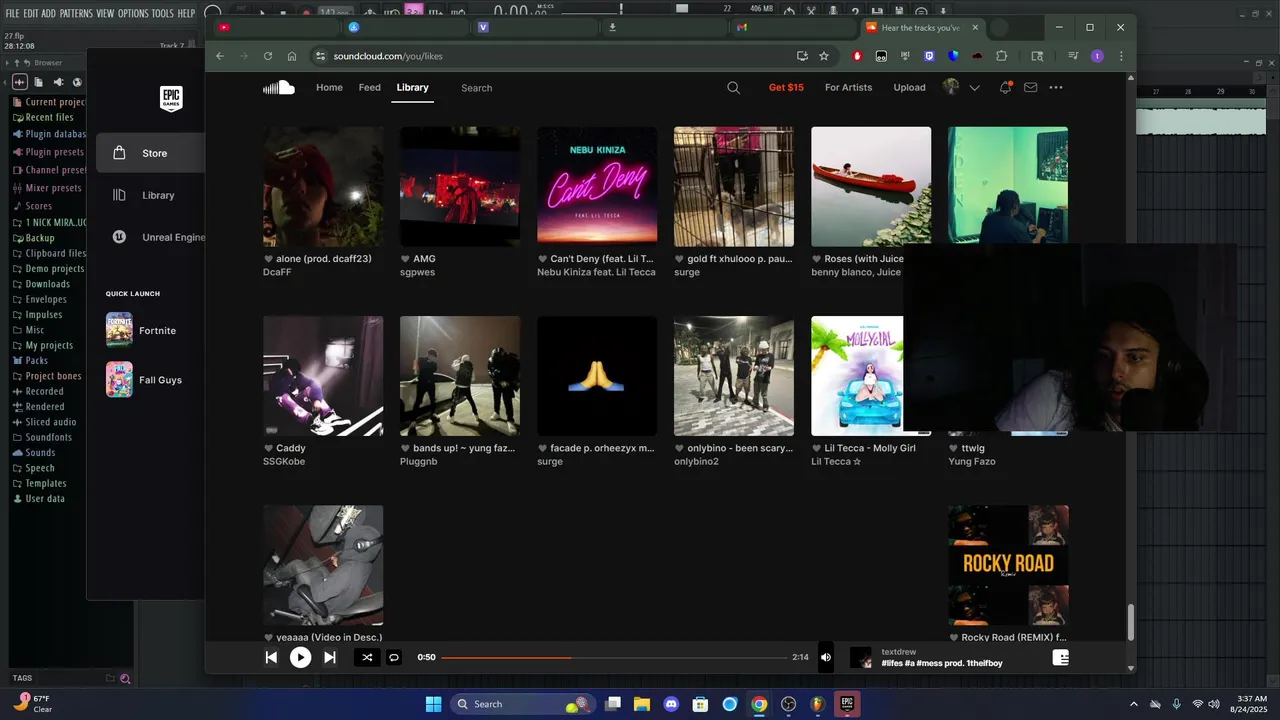The image size is (1280, 720).
Task: Close the SoundCloud tab
Action: pos(975,27)
